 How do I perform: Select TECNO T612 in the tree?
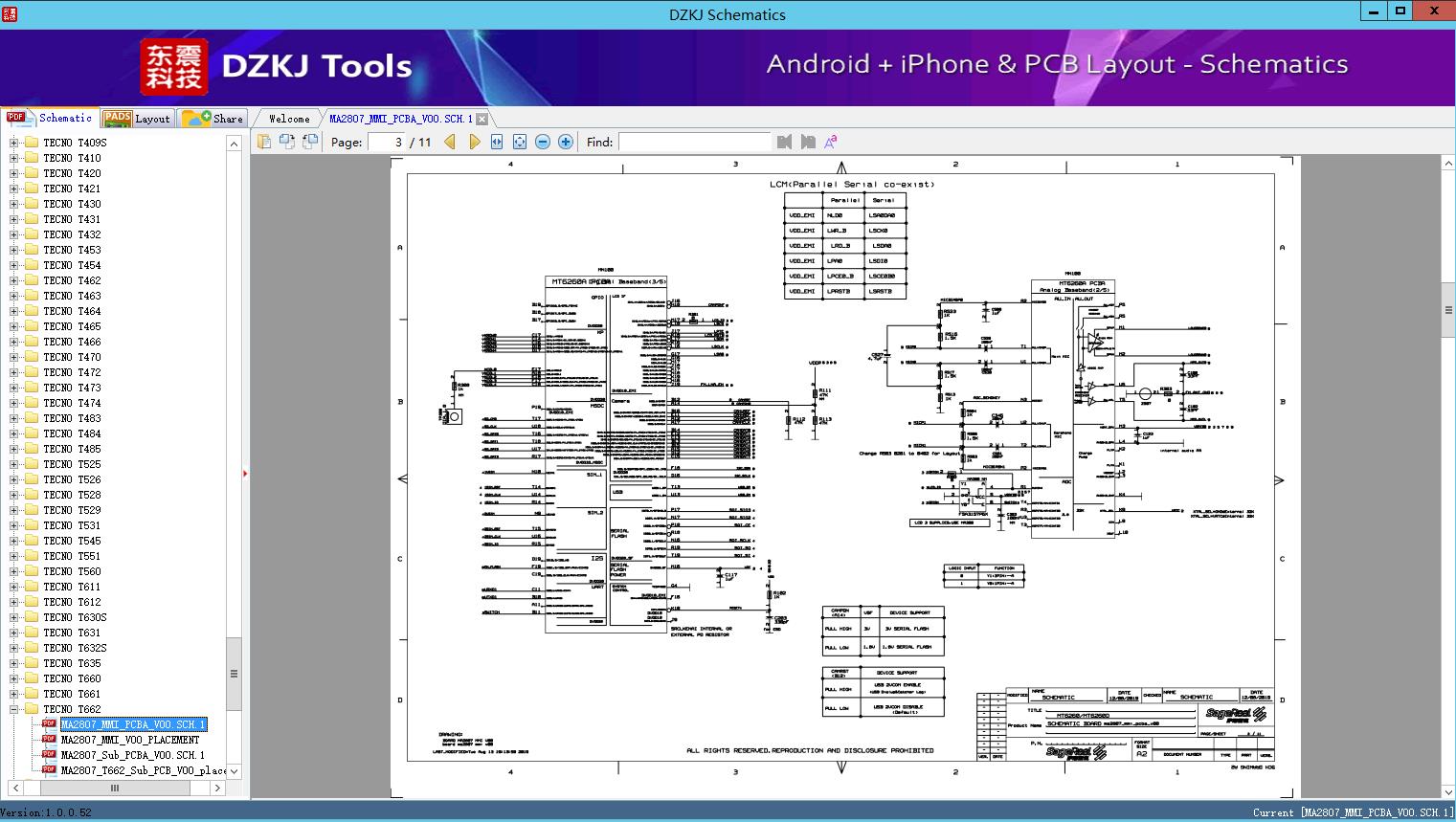[72, 602]
